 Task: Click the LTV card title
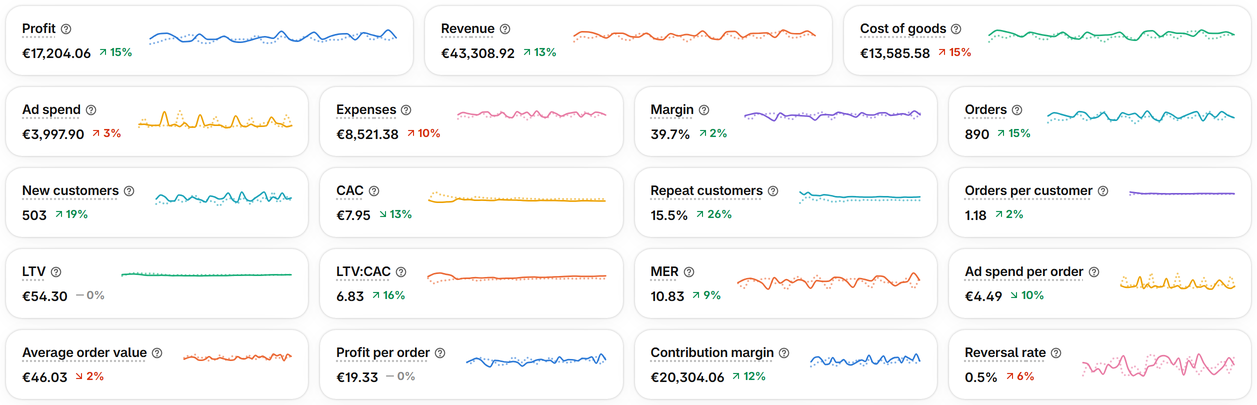[34, 272]
